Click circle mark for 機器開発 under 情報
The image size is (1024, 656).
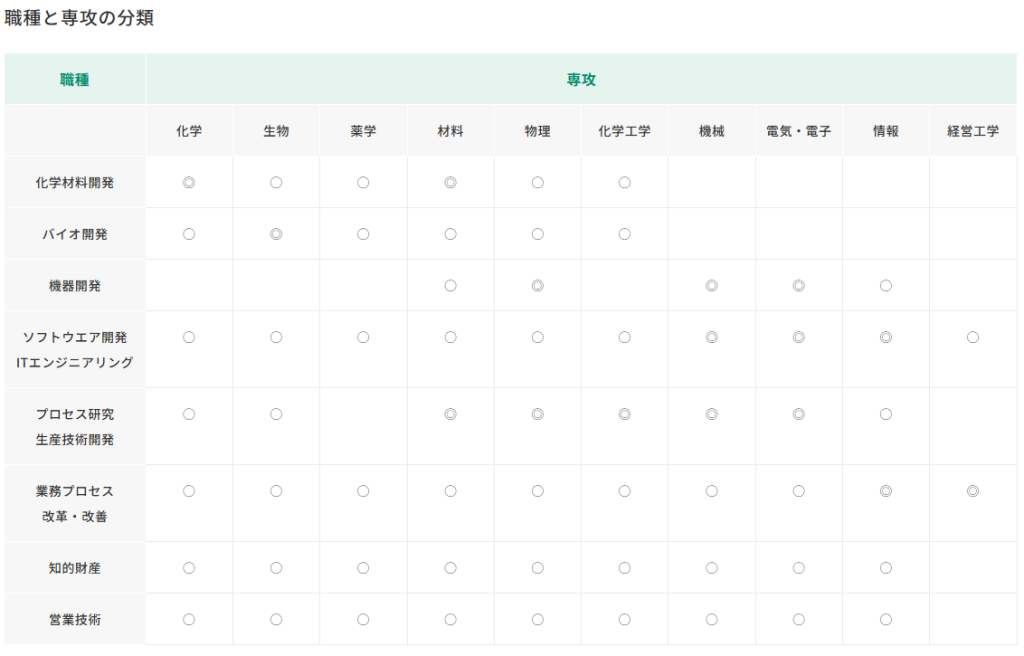click(x=886, y=286)
